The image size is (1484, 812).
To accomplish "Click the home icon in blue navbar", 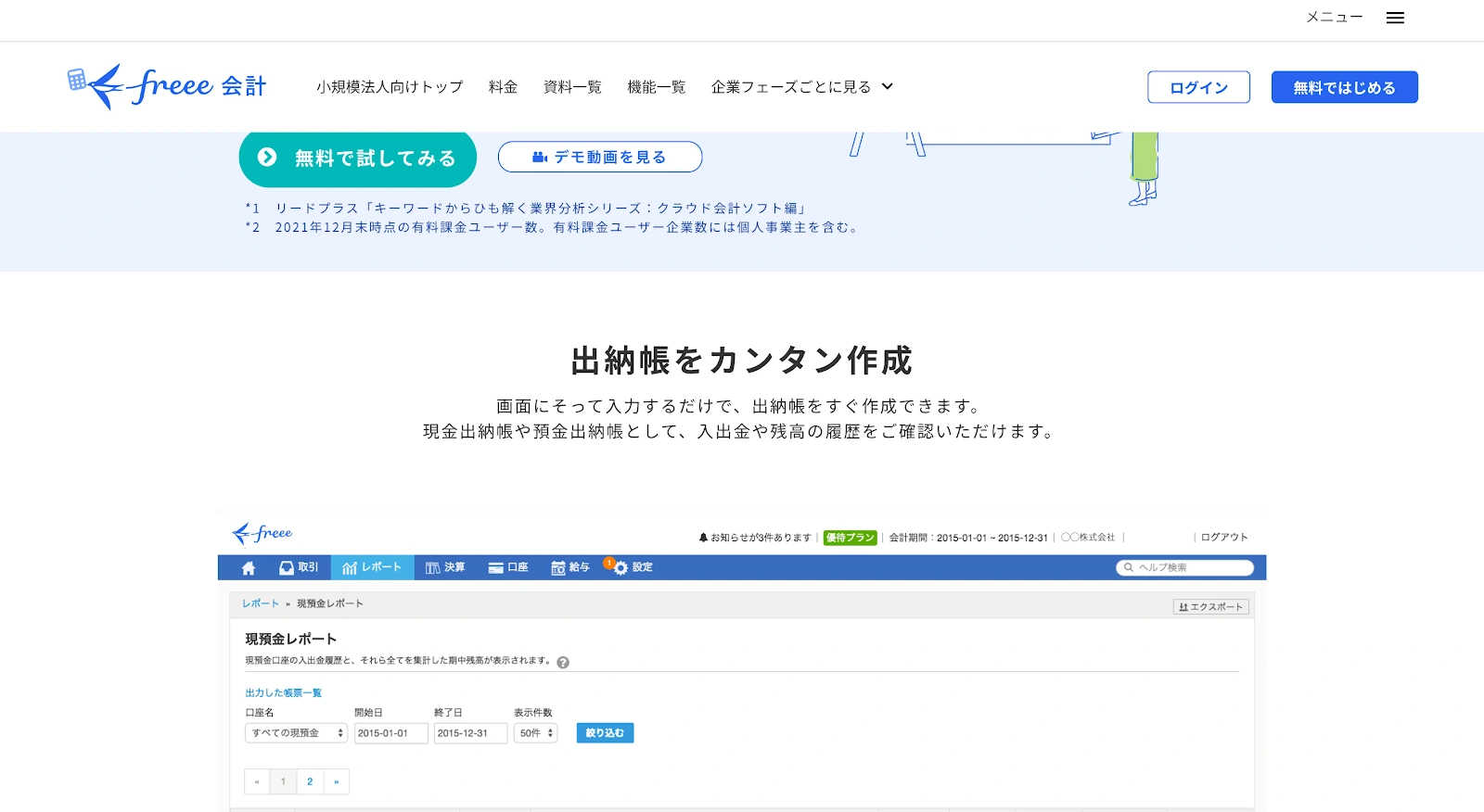I will coord(248,567).
